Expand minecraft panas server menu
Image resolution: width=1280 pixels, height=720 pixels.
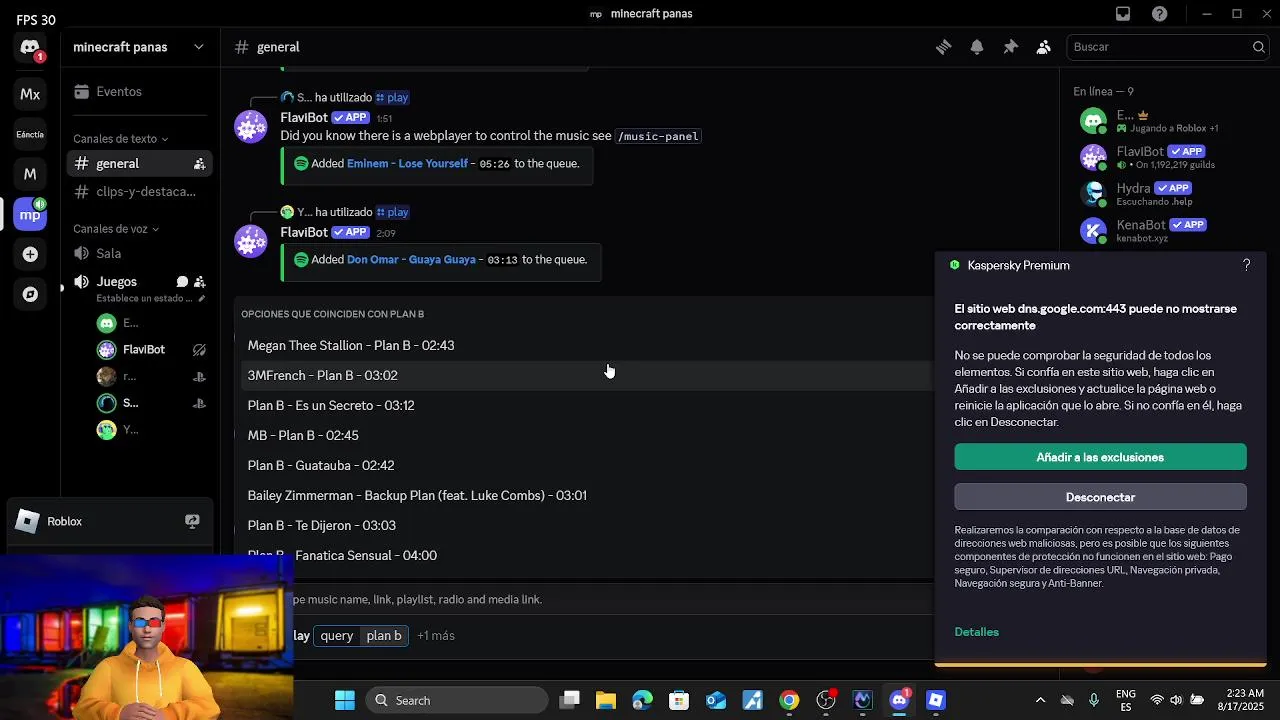click(138, 47)
